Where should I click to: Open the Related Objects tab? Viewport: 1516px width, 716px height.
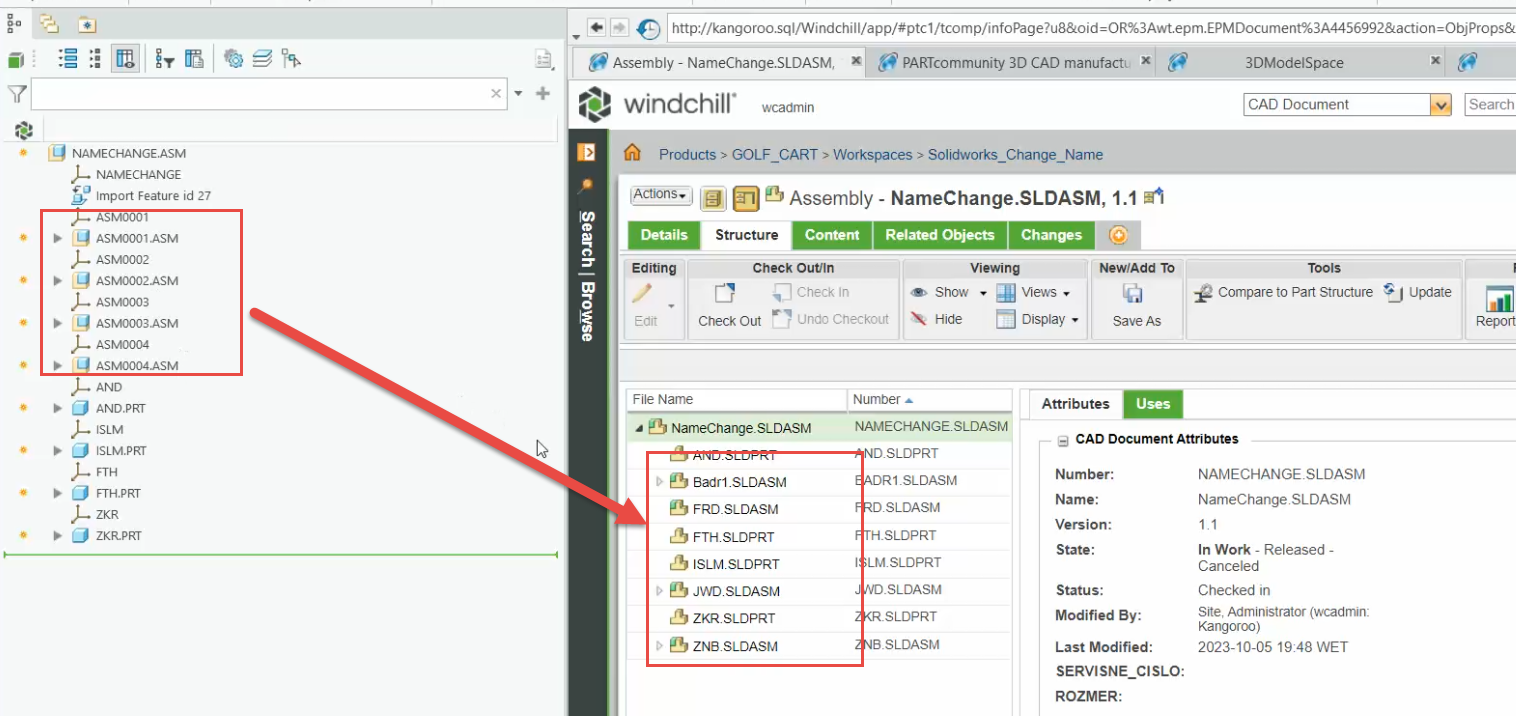point(940,235)
